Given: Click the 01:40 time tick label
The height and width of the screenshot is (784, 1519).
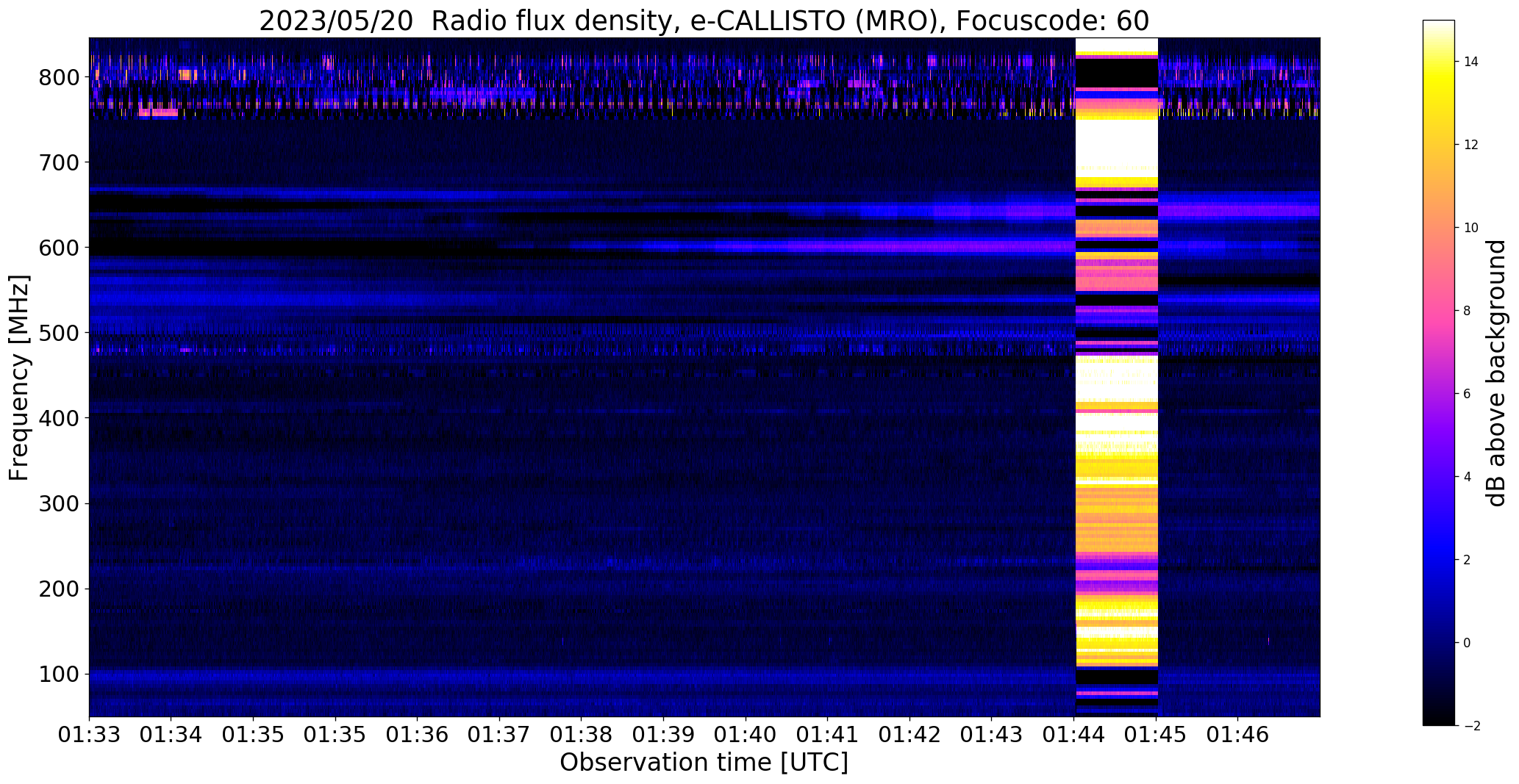Looking at the screenshot, I should click(746, 734).
